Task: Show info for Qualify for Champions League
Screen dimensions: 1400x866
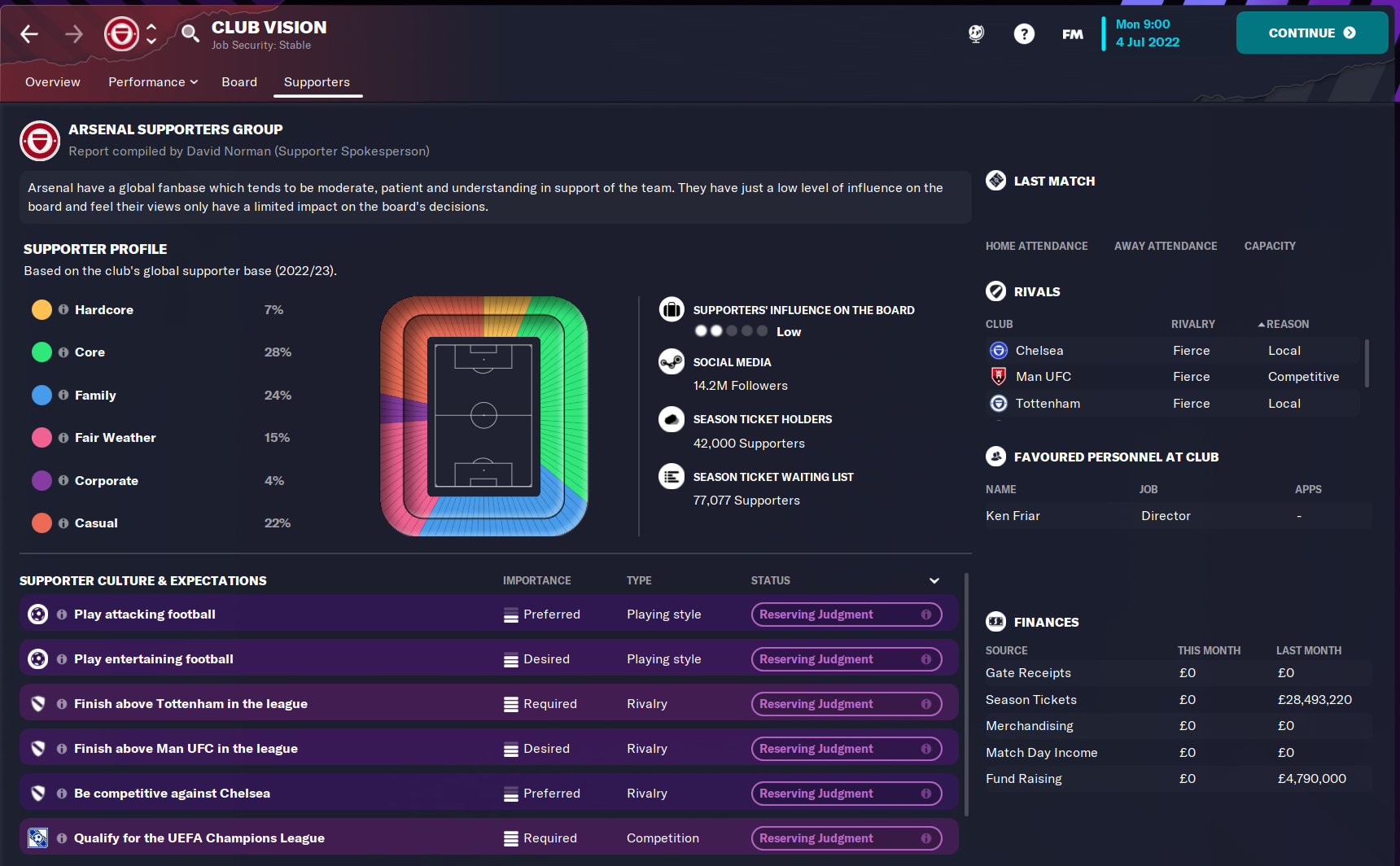Action: pyautogui.click(x=62, y=838)
